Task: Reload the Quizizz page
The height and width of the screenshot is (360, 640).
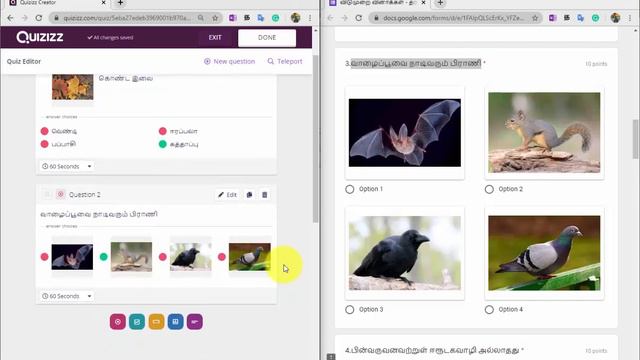Action: point(39,18)
